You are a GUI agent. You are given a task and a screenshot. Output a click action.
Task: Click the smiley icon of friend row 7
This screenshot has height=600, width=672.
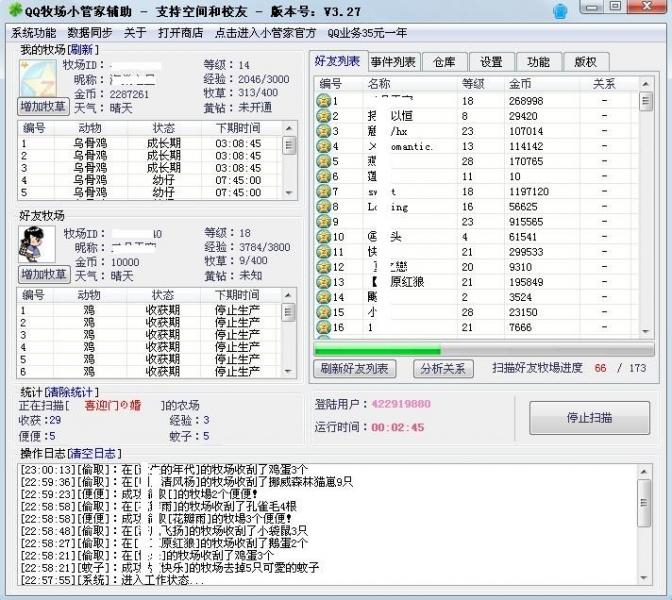click(x=323, y=191)
